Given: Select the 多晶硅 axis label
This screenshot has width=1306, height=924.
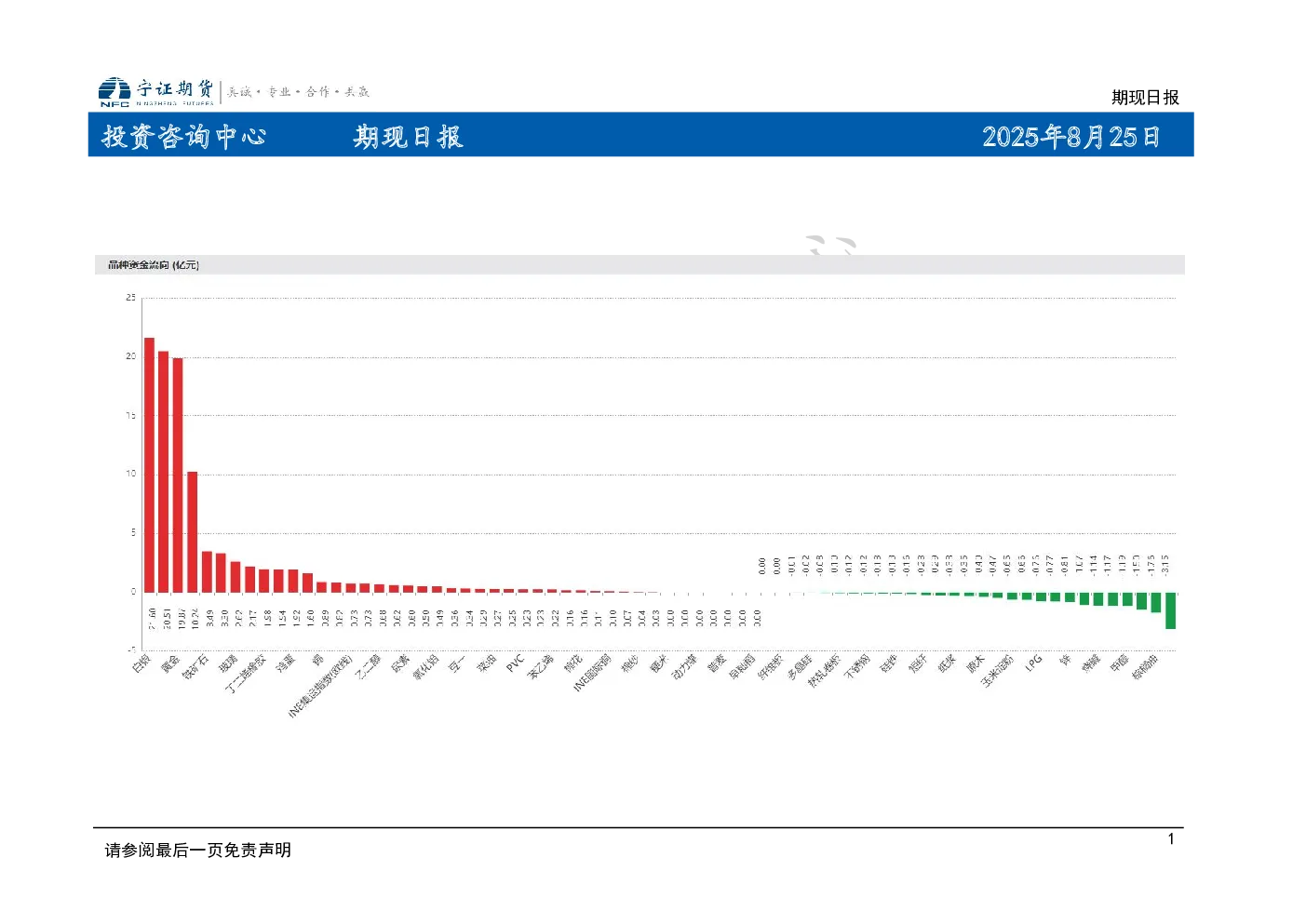Looking at the screenshot, I should (800, 666).
